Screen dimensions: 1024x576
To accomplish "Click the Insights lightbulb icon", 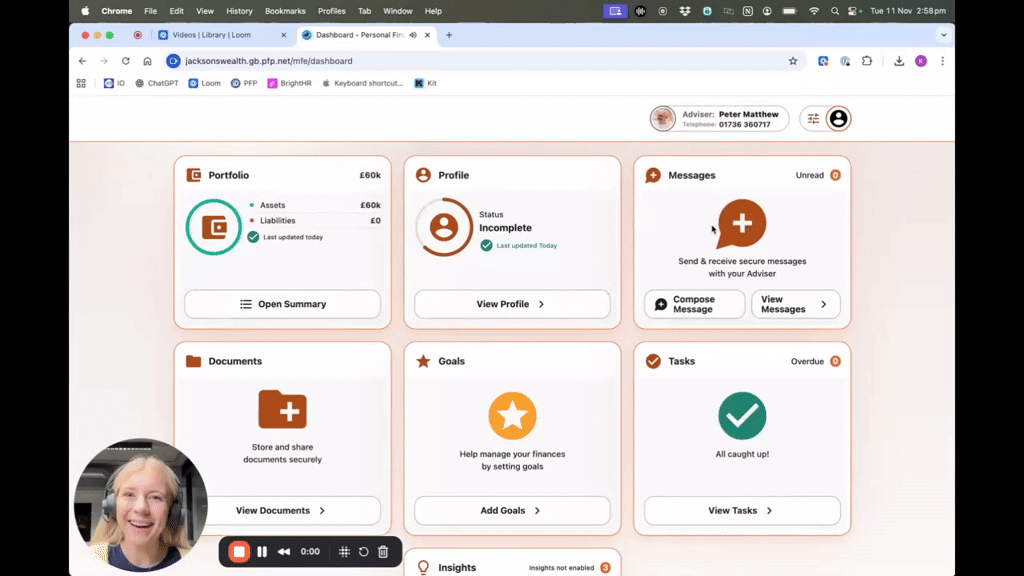I will pos(423,568).
